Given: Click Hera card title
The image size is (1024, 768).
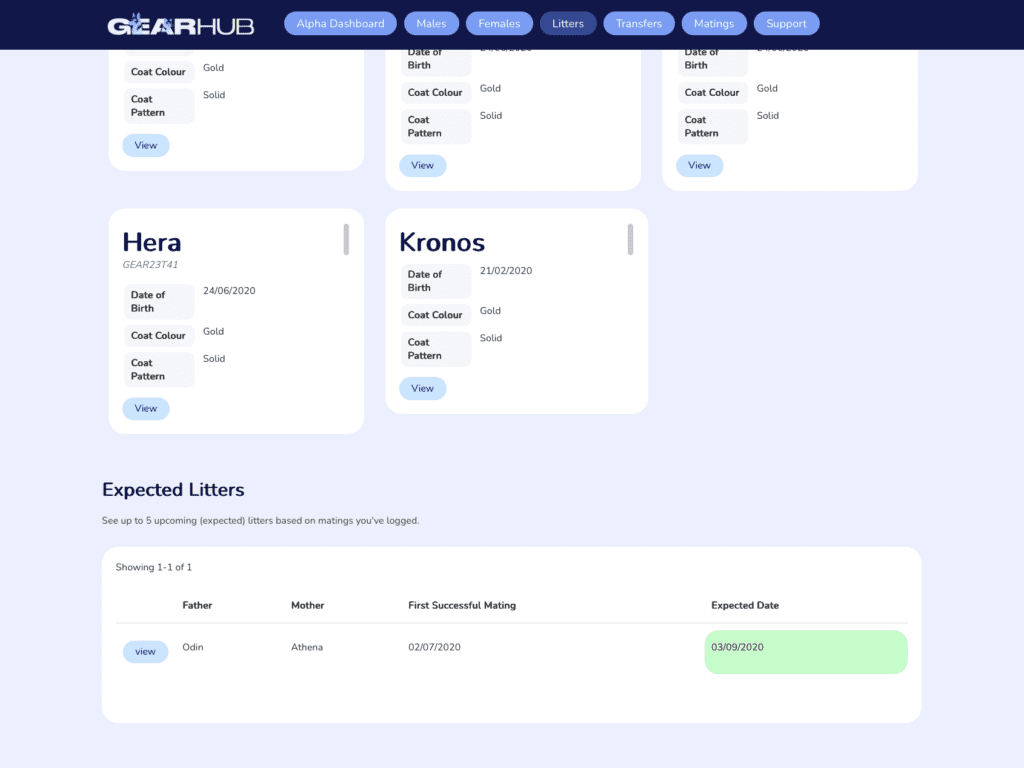Looking at the screenshot, I should click(x=152, y=242).
